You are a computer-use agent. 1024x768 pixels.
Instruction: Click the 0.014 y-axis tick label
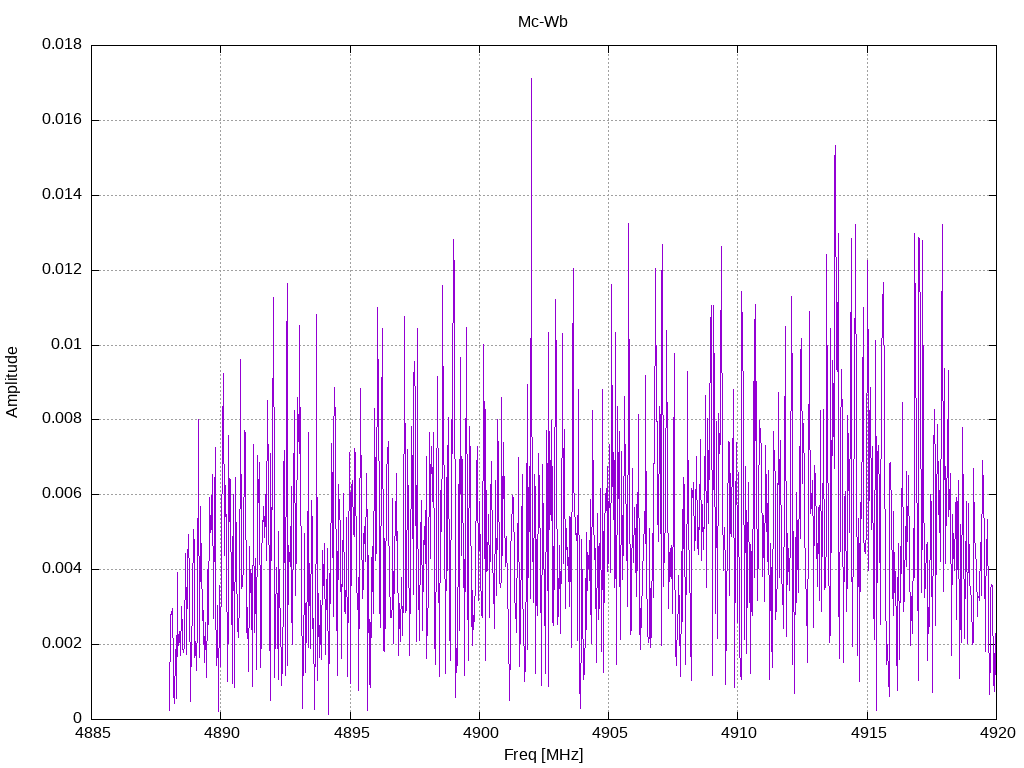coord(62,195)
